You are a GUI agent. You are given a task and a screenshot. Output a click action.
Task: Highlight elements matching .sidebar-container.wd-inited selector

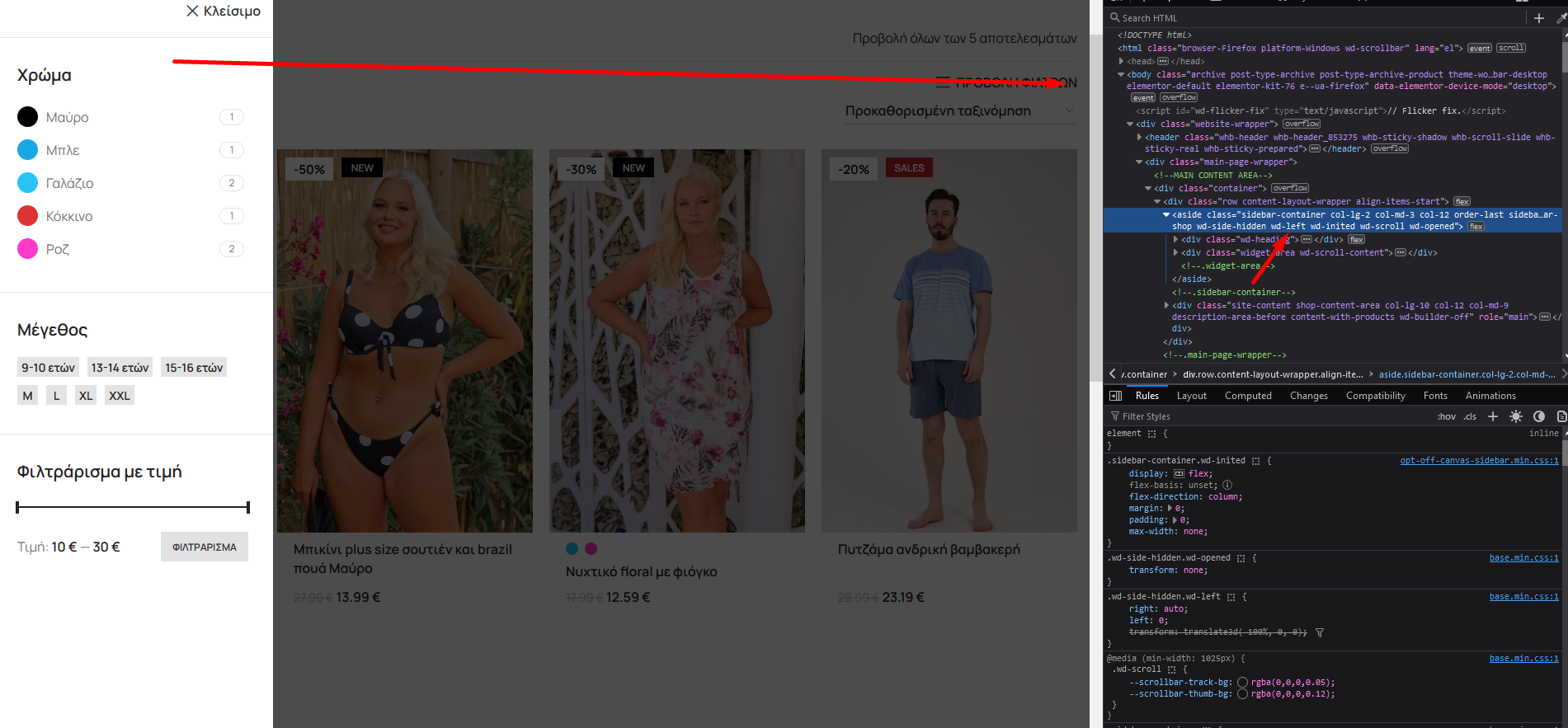[1255, 461]
